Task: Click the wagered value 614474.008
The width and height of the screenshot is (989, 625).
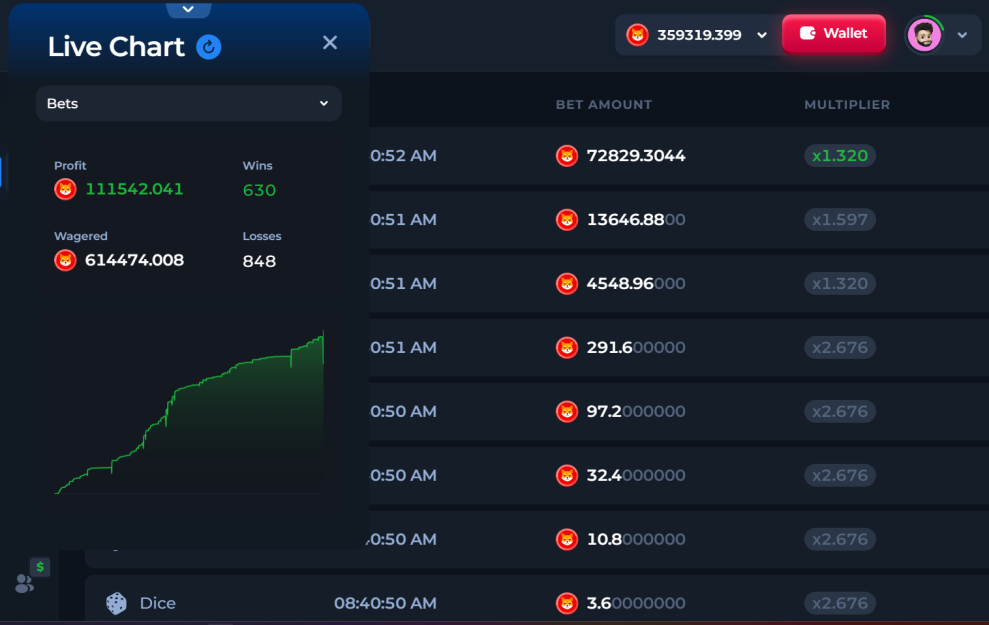Action: [134, 260]
